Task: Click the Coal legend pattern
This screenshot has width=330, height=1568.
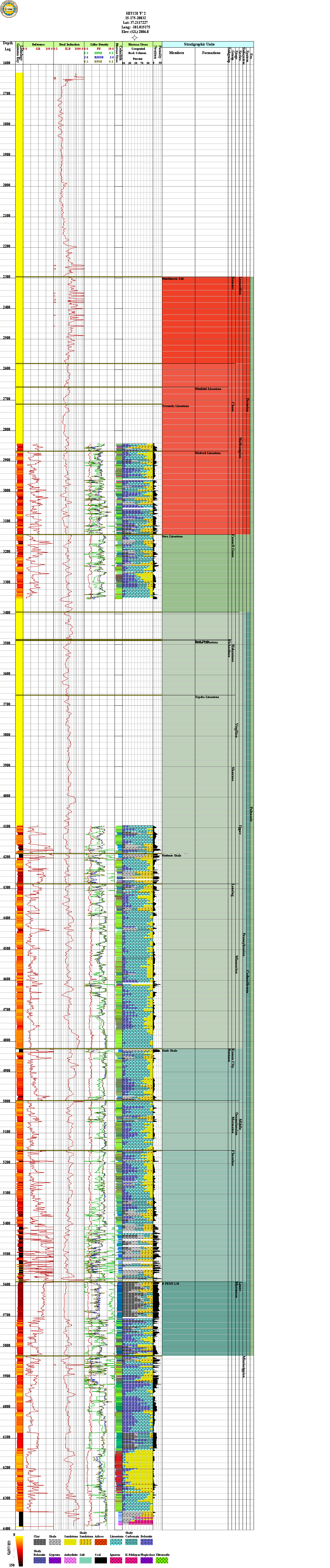Action: (x=101, y=1560)
